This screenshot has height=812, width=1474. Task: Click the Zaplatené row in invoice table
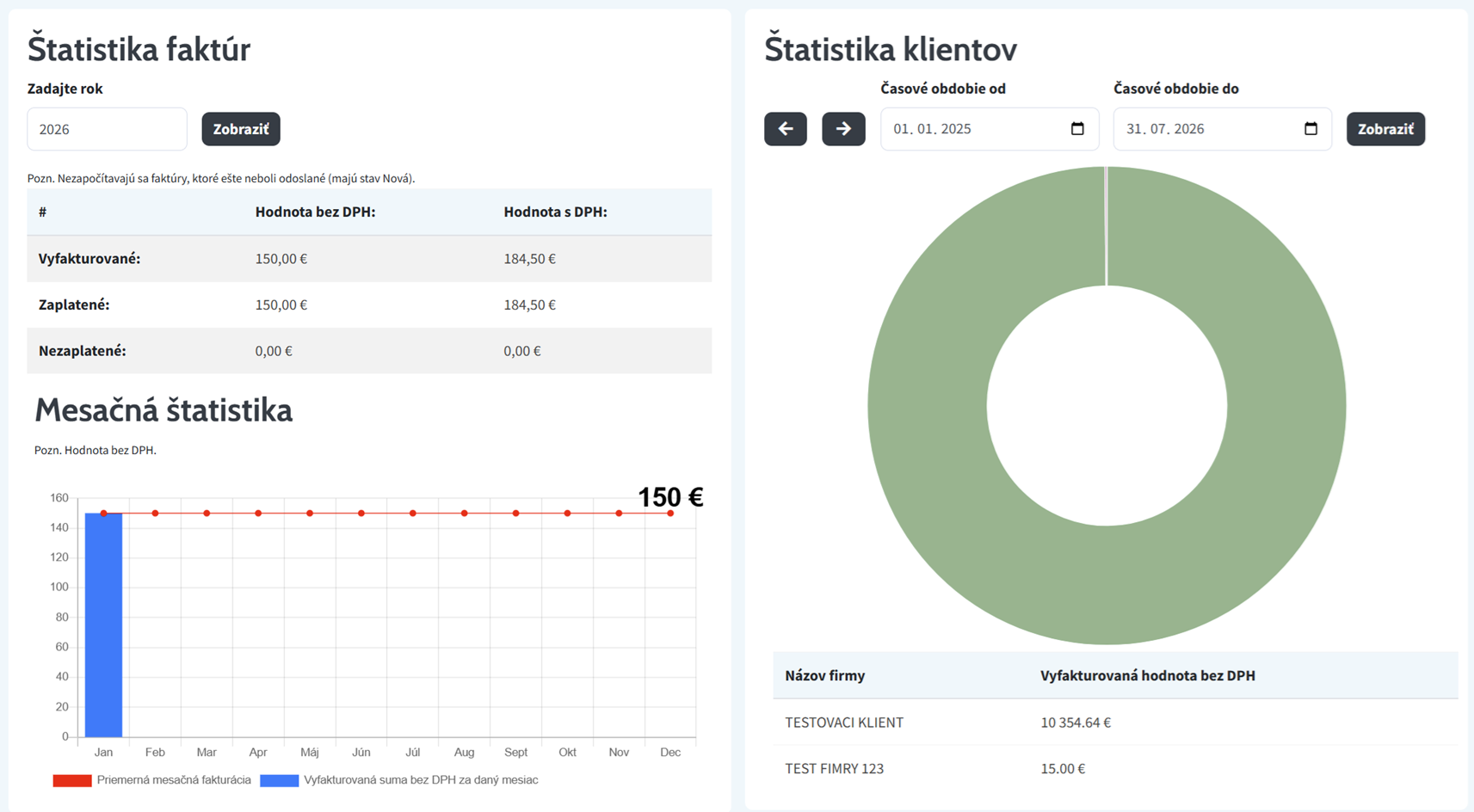pos(369,304)
